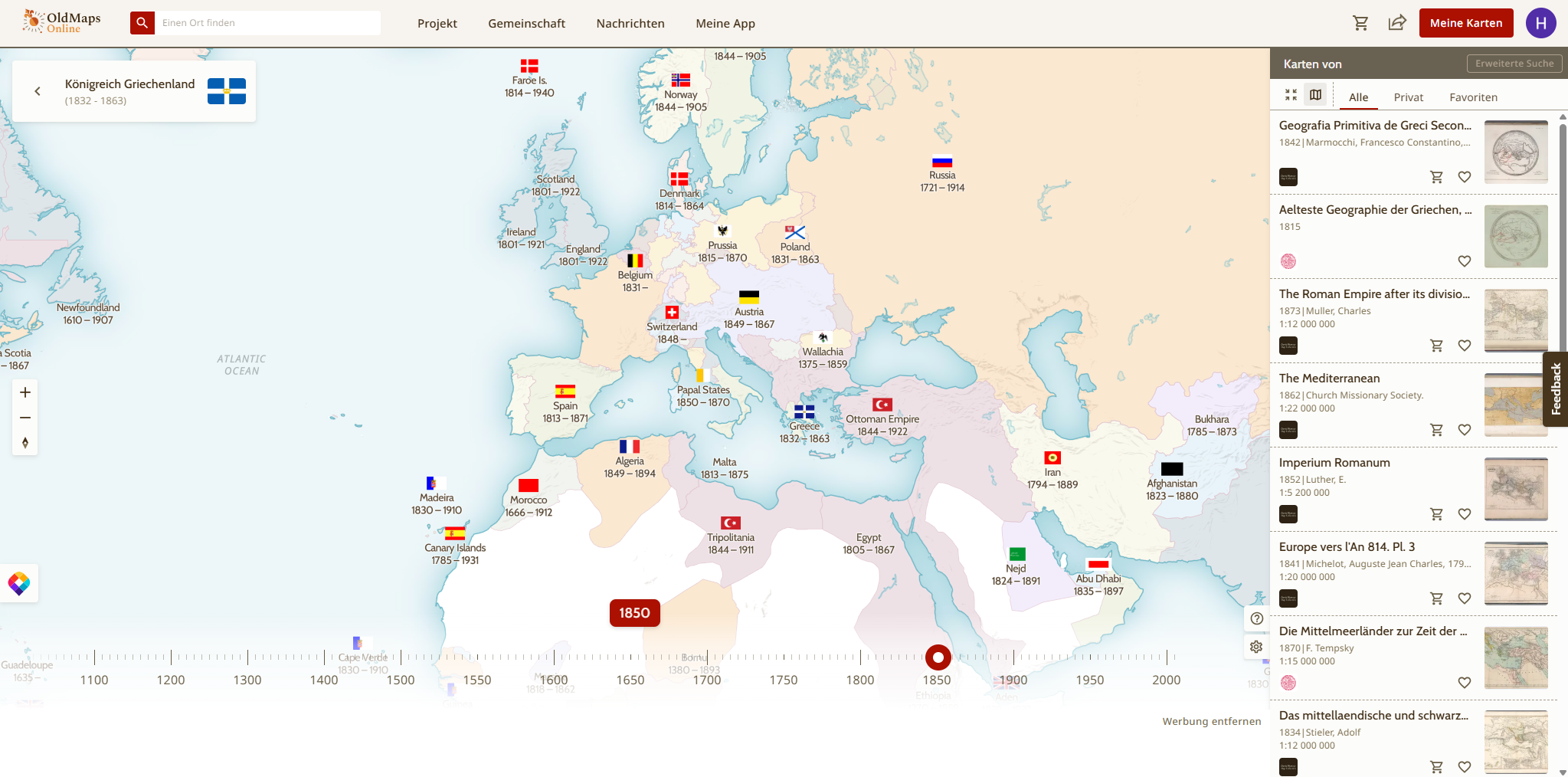Click the 'Werbung entfernen' link
This screenshot has height=777, width=1568.
[1211, 721]
